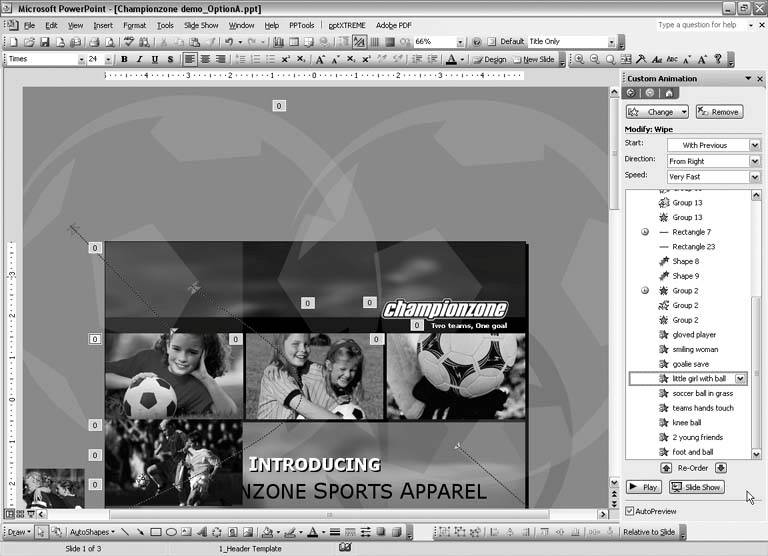768x556 pixels.
Task: Click the Type a question for help box
Action: 700,25
